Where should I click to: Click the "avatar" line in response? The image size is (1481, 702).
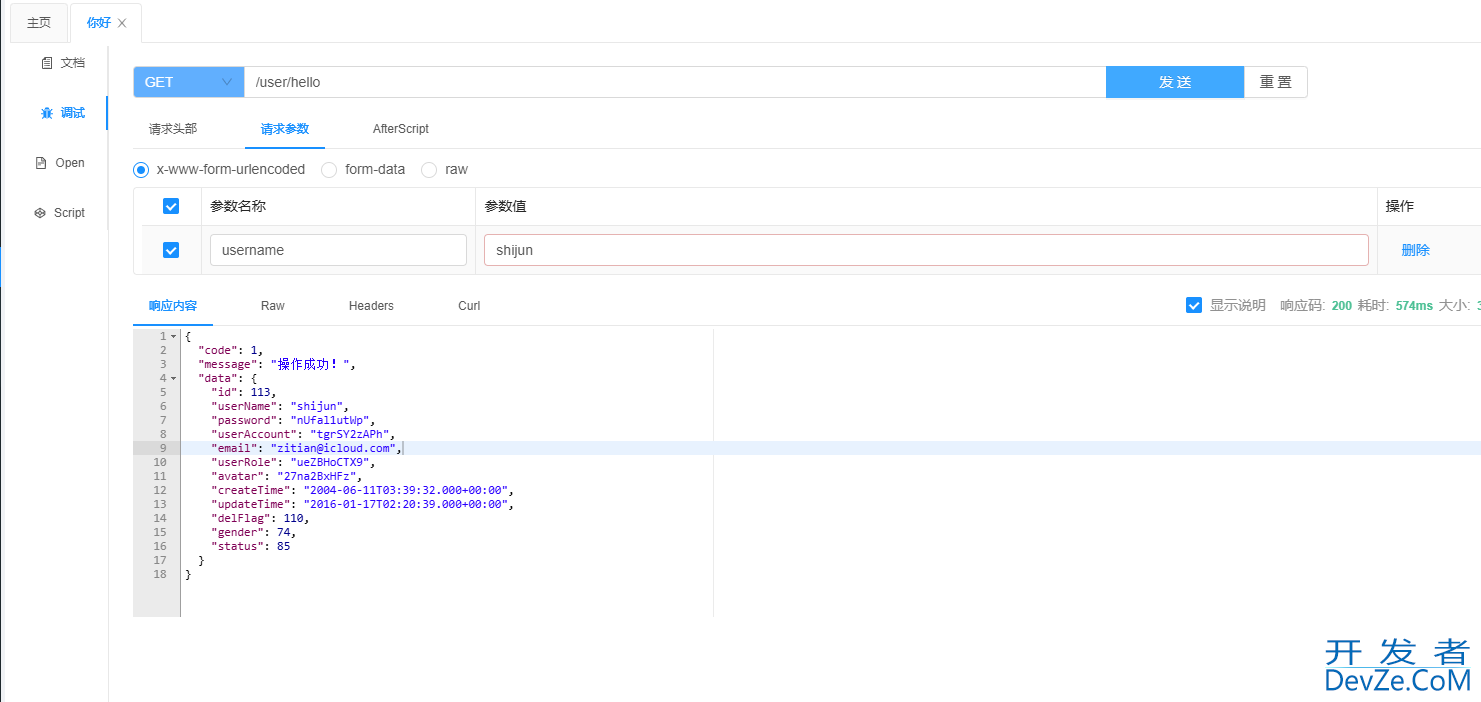coord(286,477)
